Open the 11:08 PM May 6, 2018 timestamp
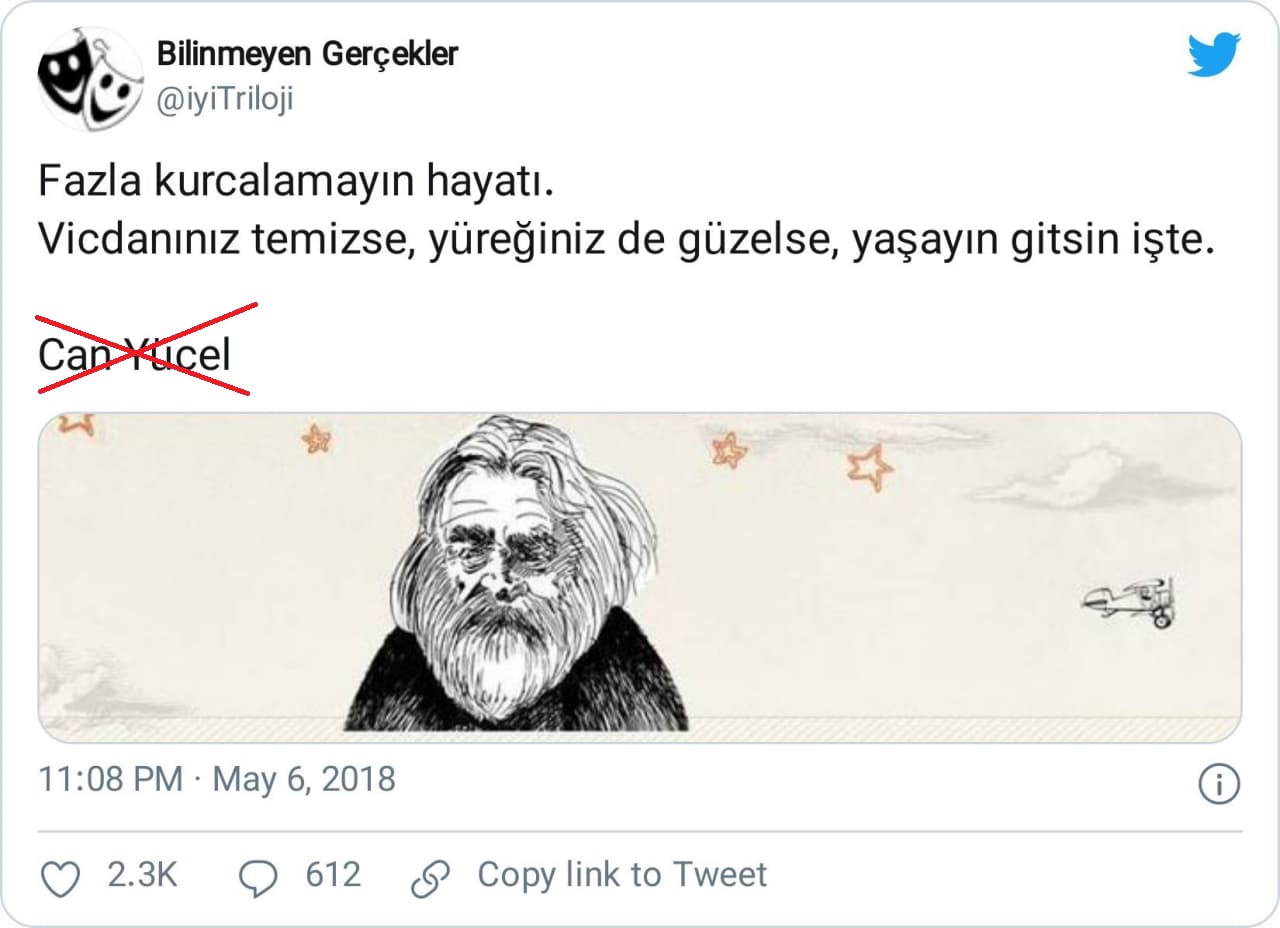The height and width of the screenshot is (928, 1280). pos(217,779)
